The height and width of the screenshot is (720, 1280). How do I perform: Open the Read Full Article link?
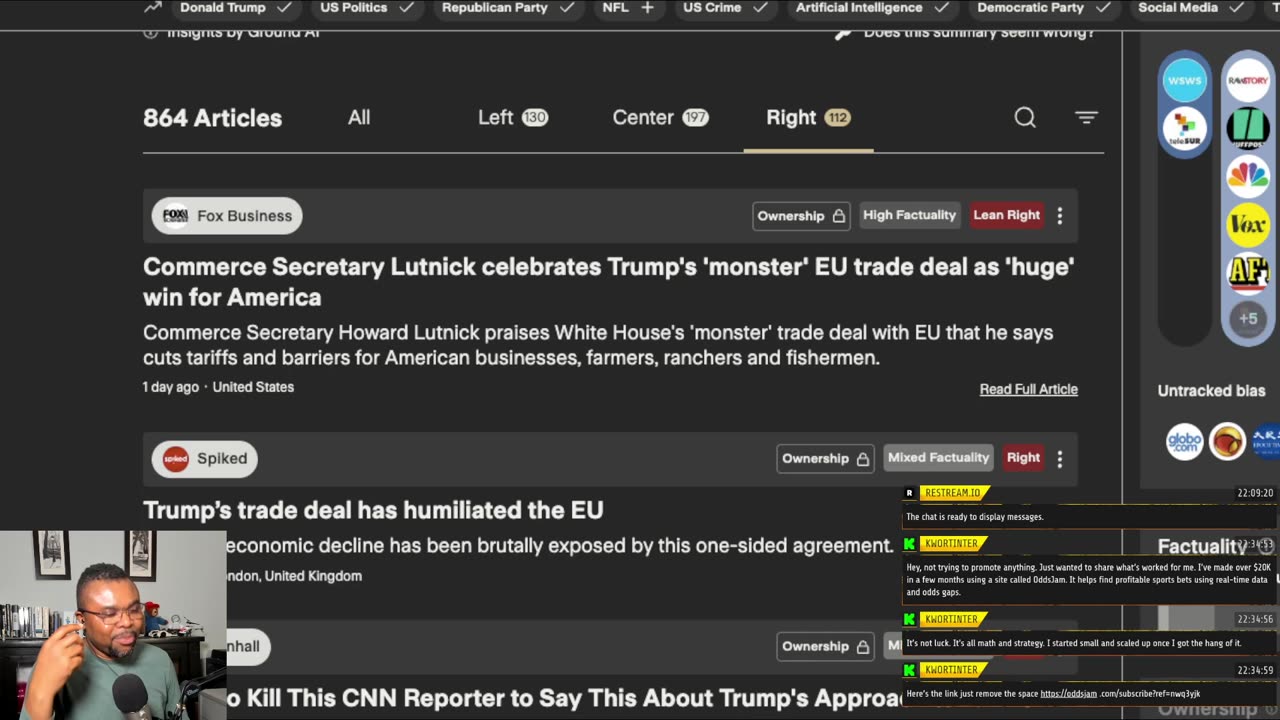[1028, 389]
